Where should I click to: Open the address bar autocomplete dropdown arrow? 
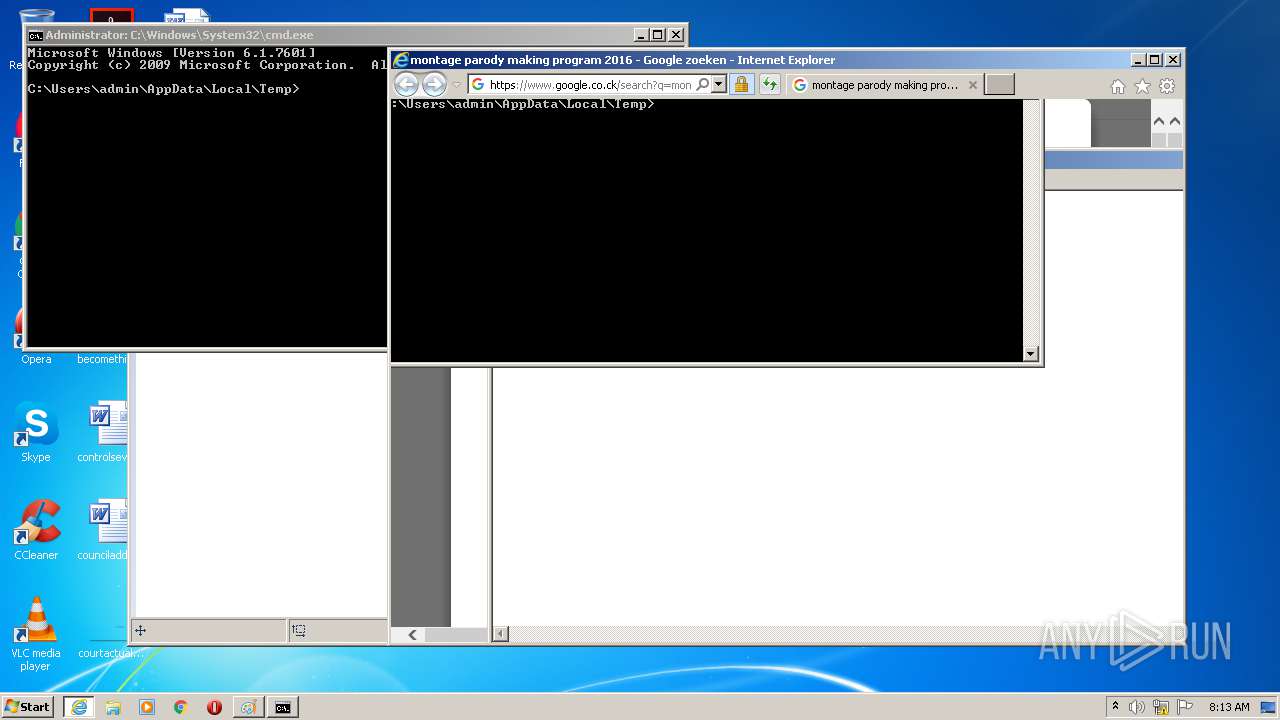pos(719,85)
